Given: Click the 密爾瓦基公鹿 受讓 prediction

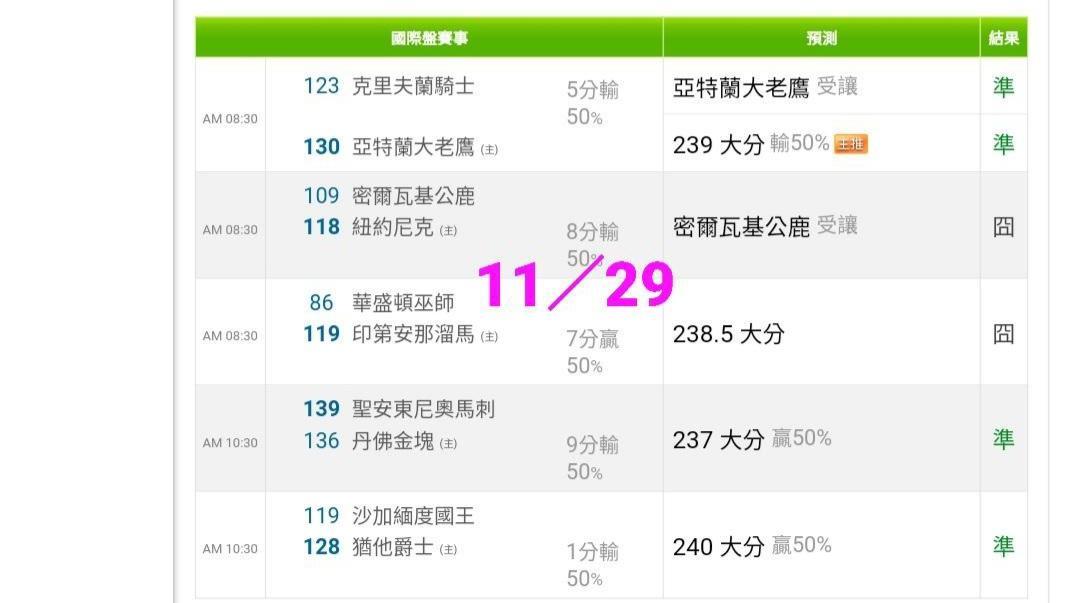Looking at the screenshot, I should (x=765, y=227).
